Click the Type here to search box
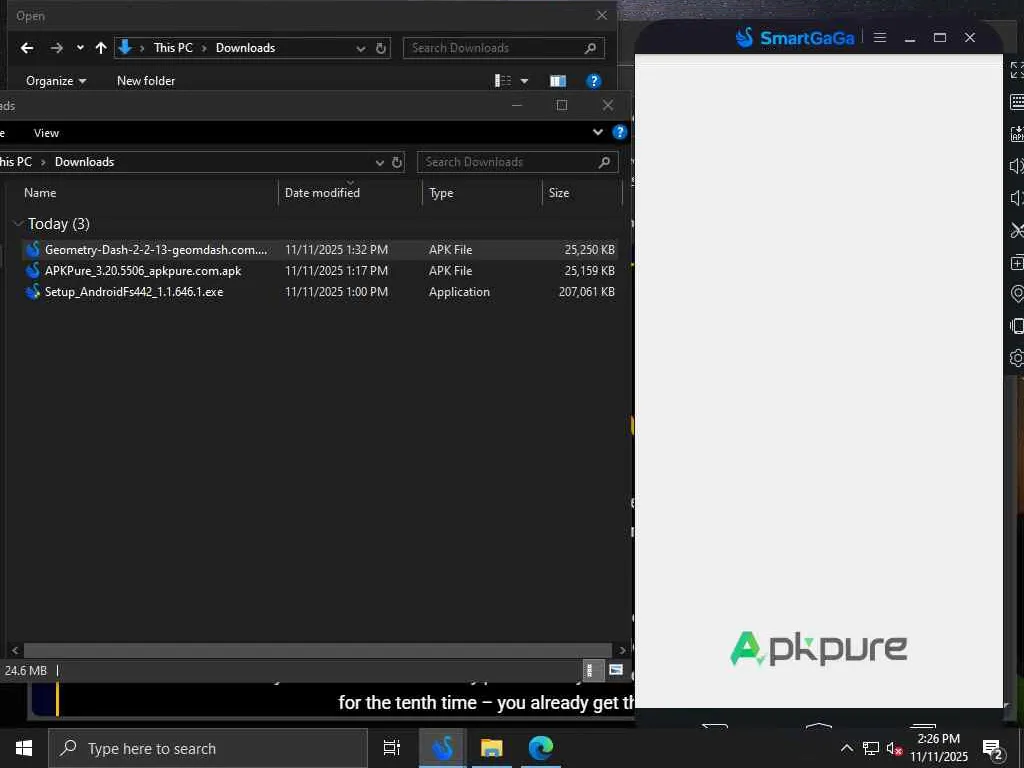This screenshot has width=1024, height=768. pos(208,748)
